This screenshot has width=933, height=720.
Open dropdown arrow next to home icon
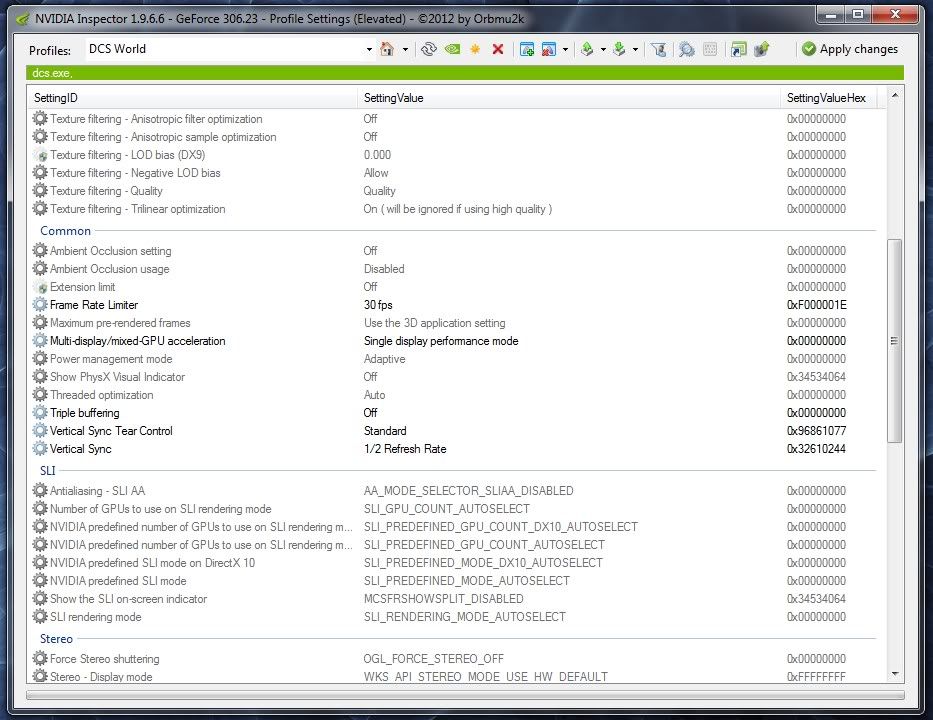pyautogui.click(x=405, y=49)
